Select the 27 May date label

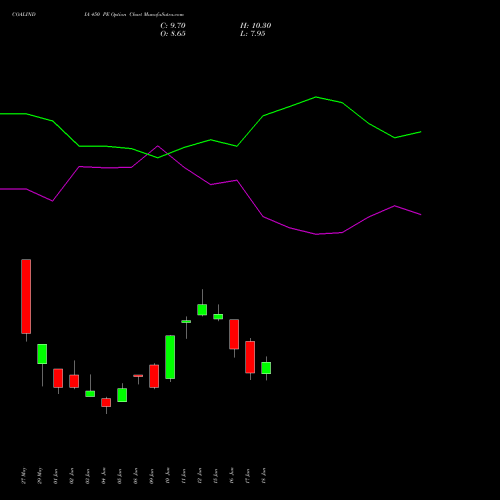pyautogui.click(x=23, y=476)
